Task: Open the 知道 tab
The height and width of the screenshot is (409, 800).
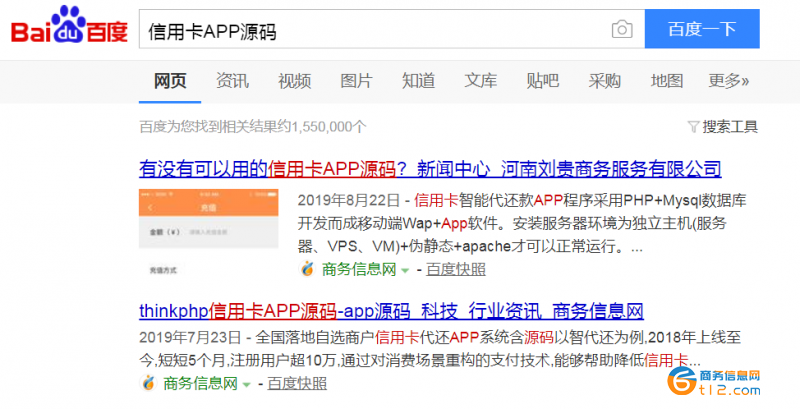Action: (418, 81)
